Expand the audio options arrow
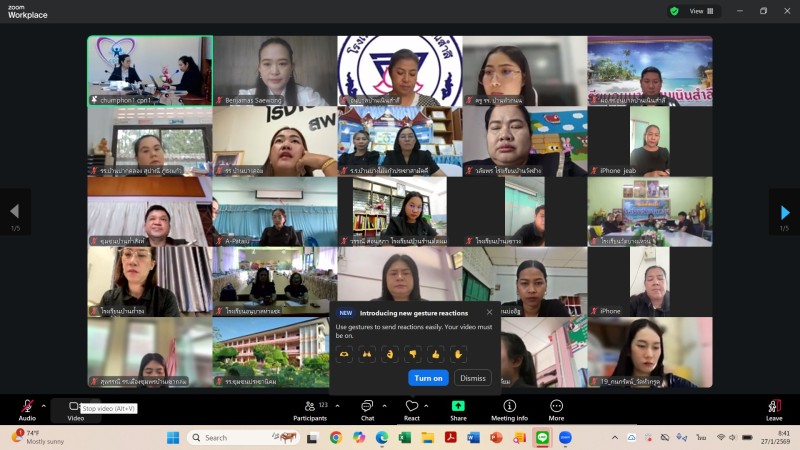 [x=44, y=405]
